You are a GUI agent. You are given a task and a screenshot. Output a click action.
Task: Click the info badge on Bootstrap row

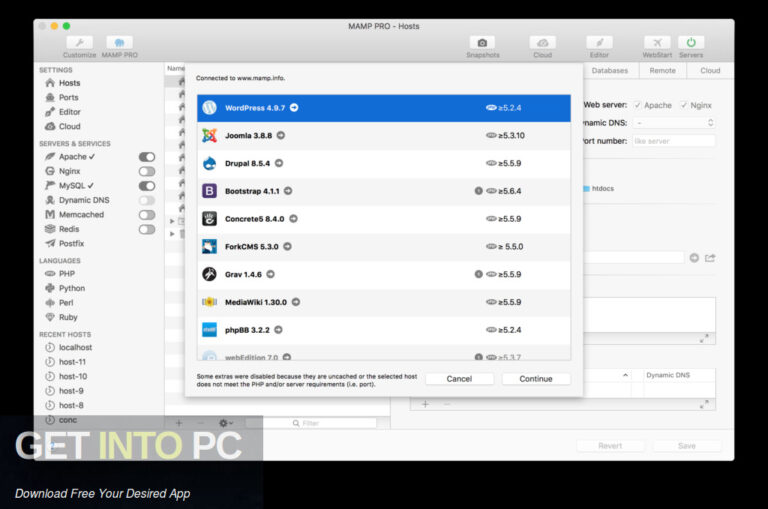pyautogui.click(x=479, y=191)
